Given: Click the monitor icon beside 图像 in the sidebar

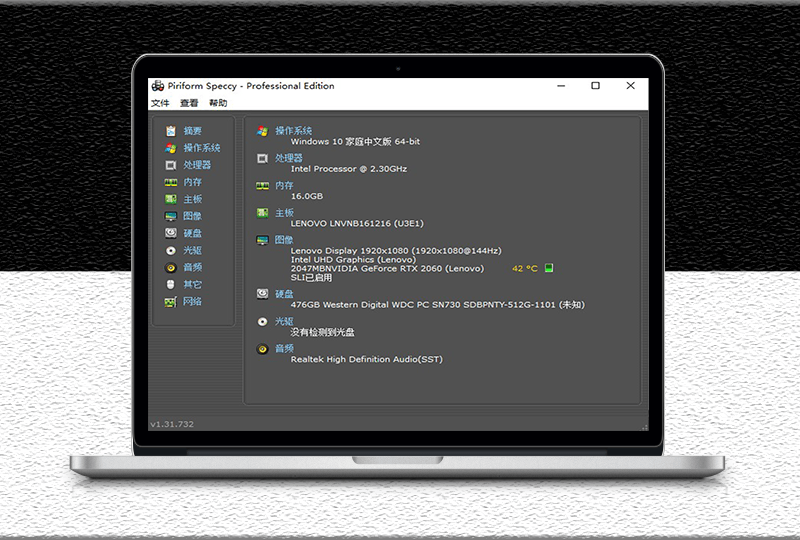Looking at the screenshot, I should tap(171, 216).
